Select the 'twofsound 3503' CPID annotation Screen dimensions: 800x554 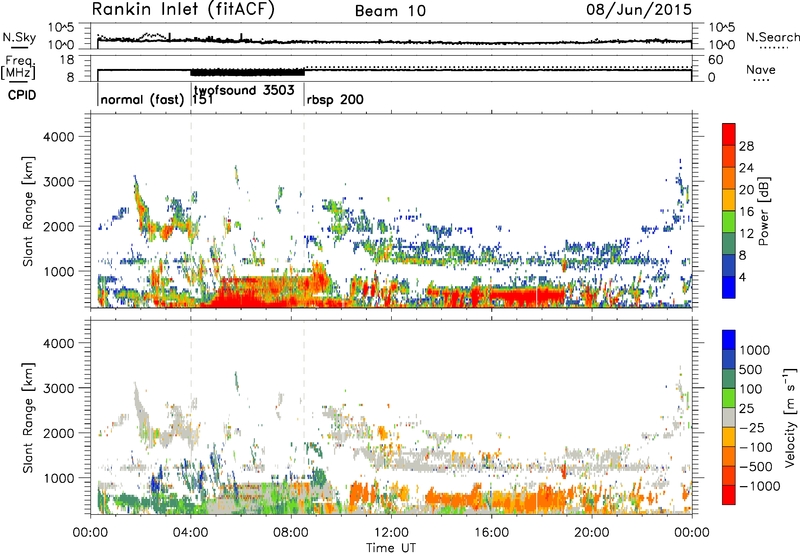244,90
